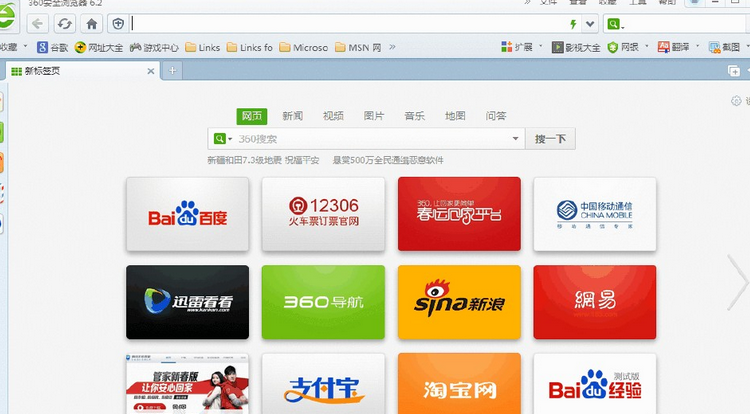750x414 pixels.
Task: Select the 地图 search category
Action: pyautogui.click(x=455, y=116)
